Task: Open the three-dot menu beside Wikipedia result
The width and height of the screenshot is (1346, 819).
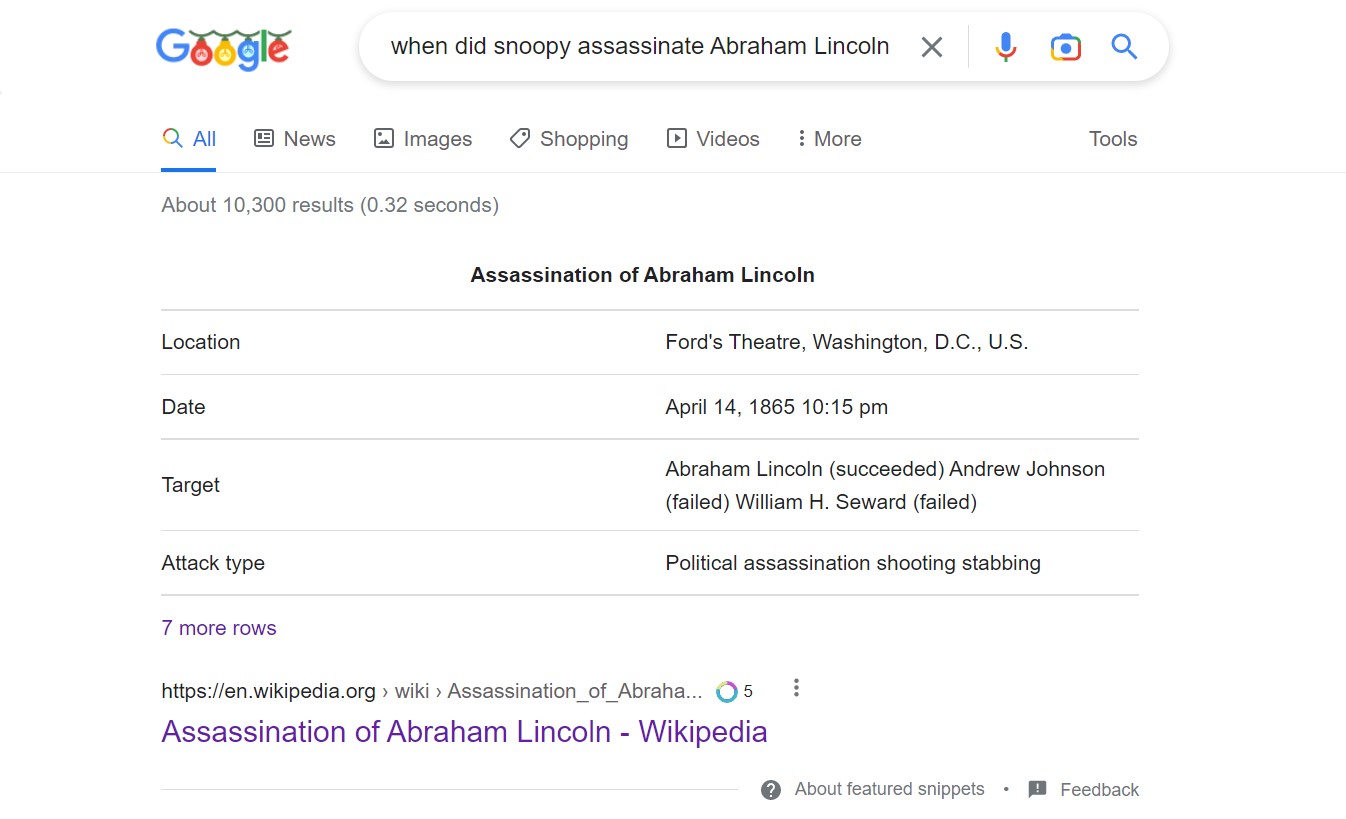Action: pyautogui.click(x=796, y=688)
